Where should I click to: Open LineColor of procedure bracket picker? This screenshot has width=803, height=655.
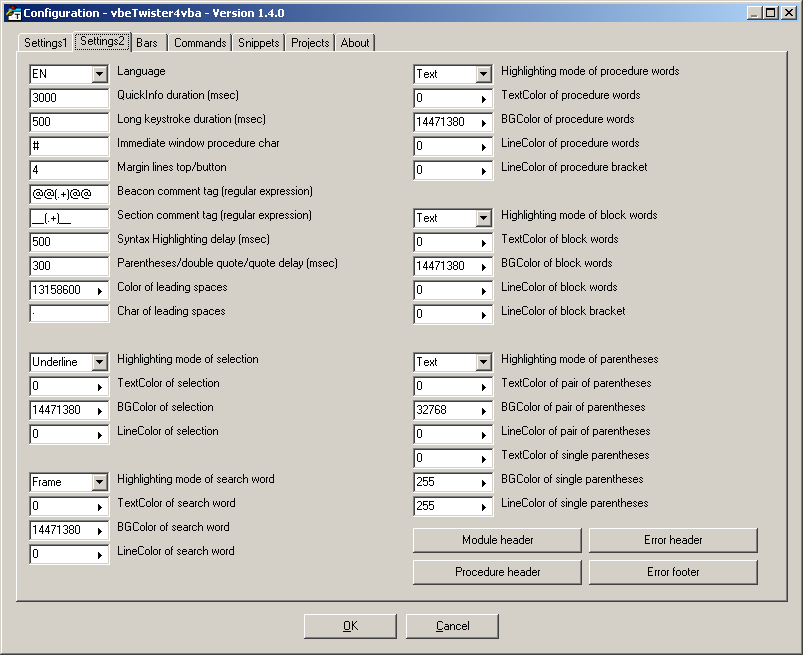[483, 171]
